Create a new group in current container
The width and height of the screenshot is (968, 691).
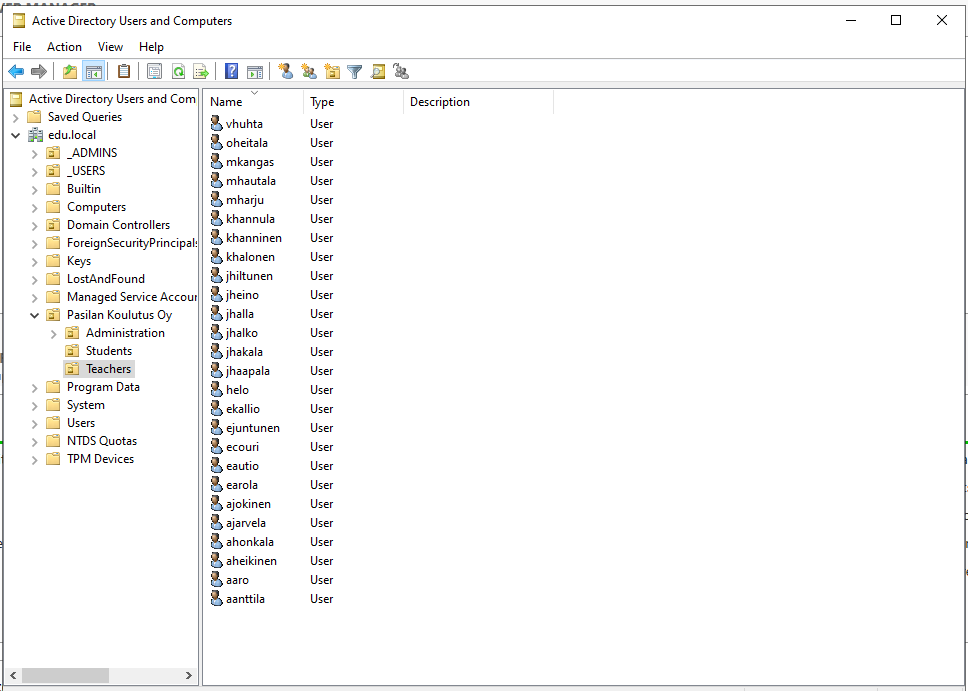tap(309, 72)
